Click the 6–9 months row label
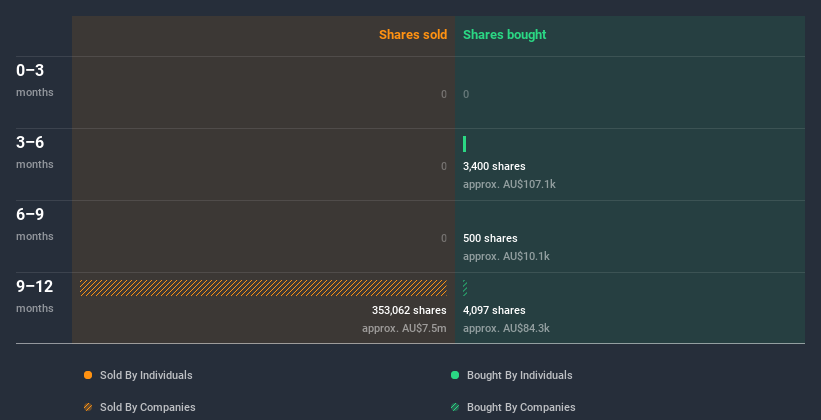 35,224
